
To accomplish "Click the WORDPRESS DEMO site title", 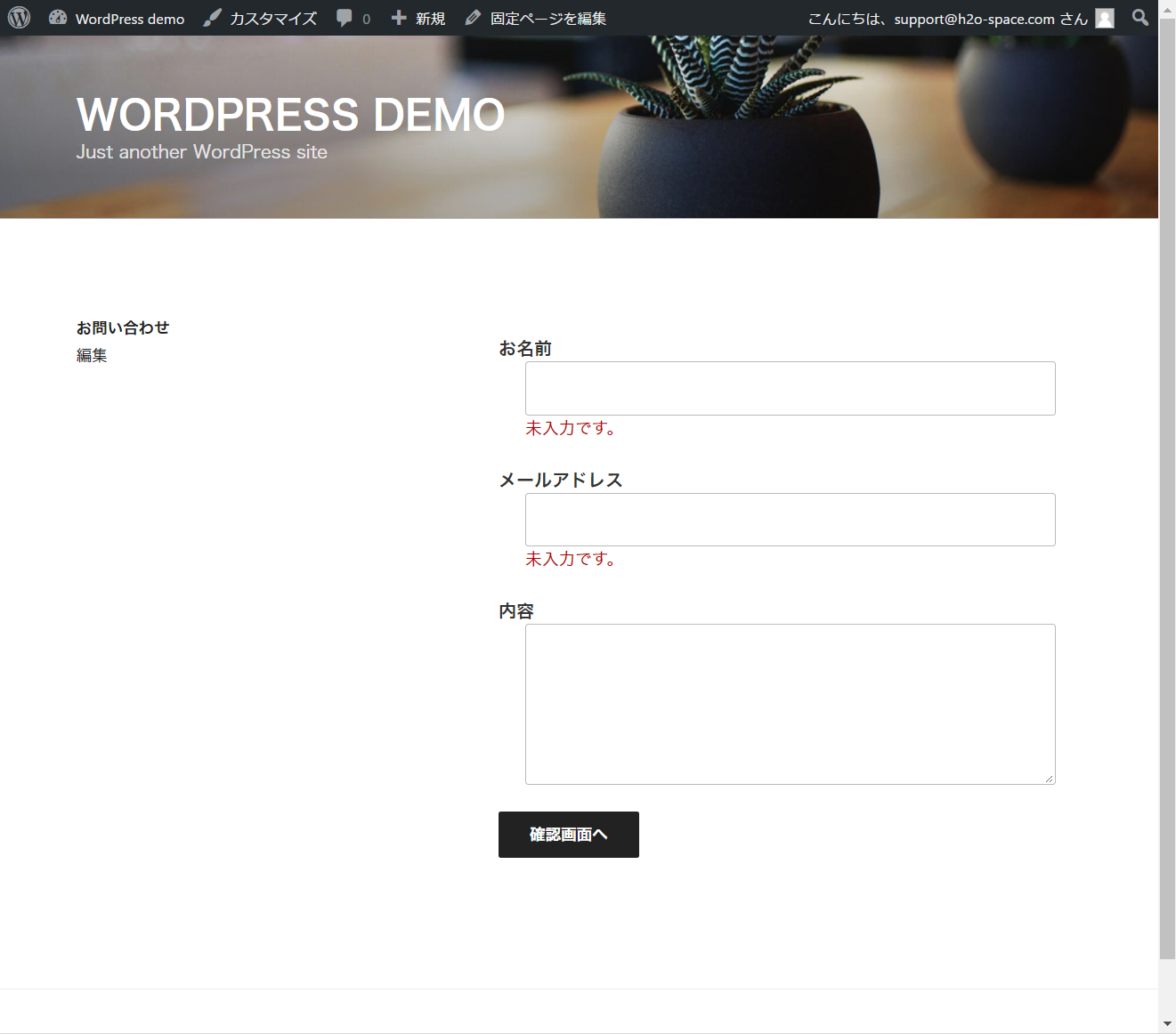I will pyautogui.click(x=290, y=115).
